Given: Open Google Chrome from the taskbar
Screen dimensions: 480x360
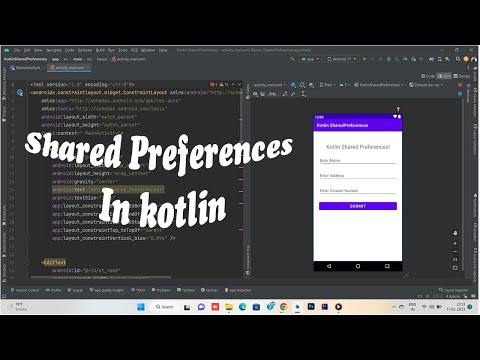Looking at the screenshot, I should pos(284,307).
